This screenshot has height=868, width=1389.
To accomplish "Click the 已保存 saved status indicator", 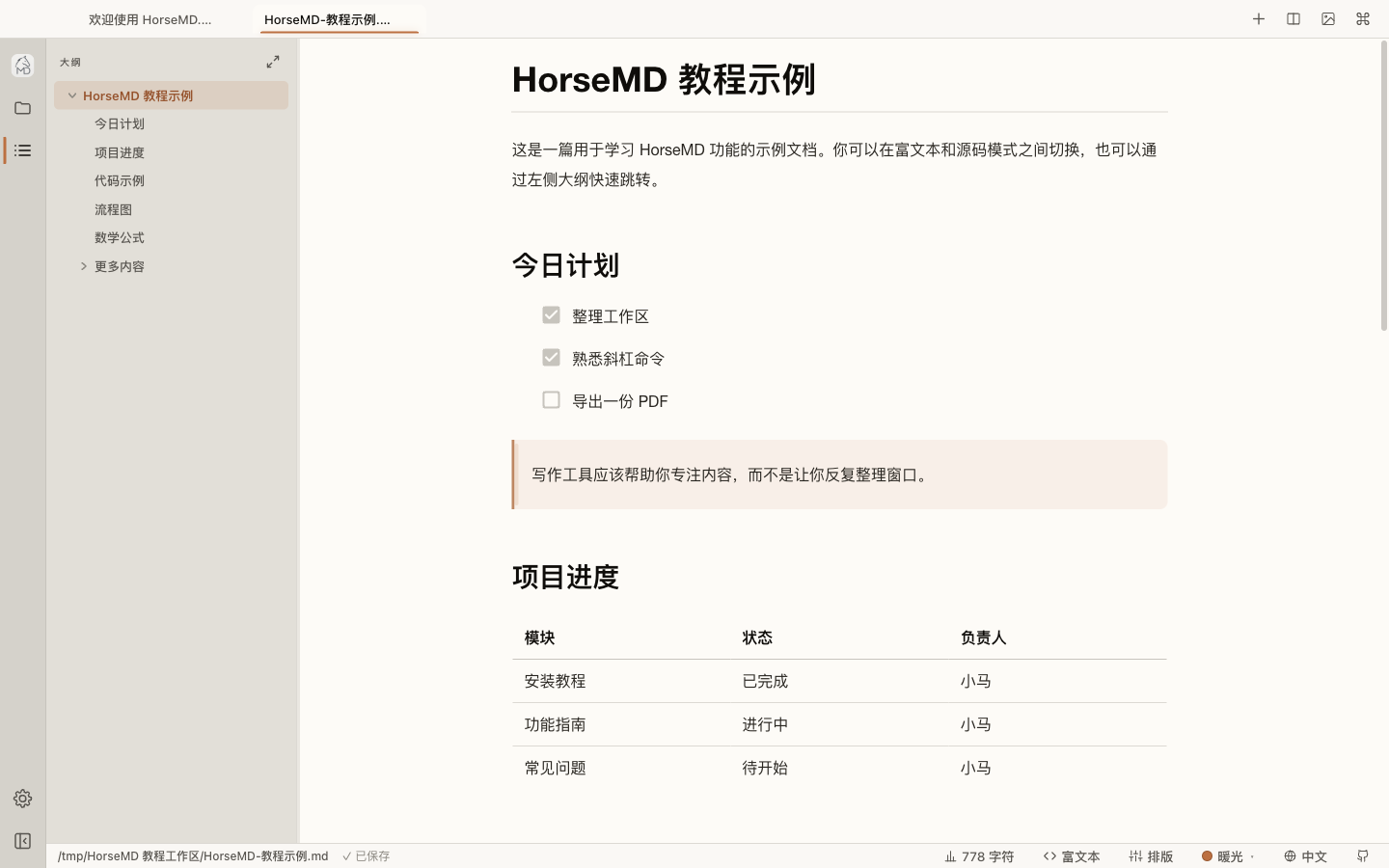I will pos(366,856).
